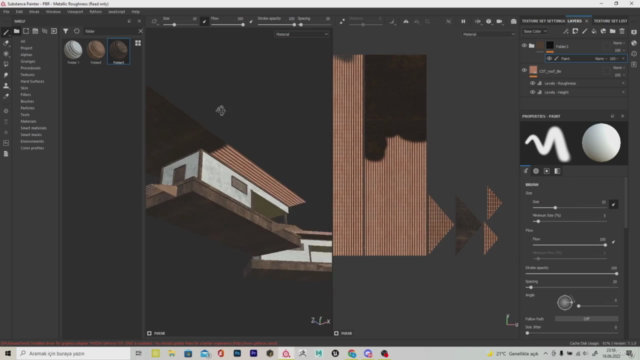640x360 pixels.
Task: Open Material dropdown in 2D viewport
Action: click(x=489, y=34)
